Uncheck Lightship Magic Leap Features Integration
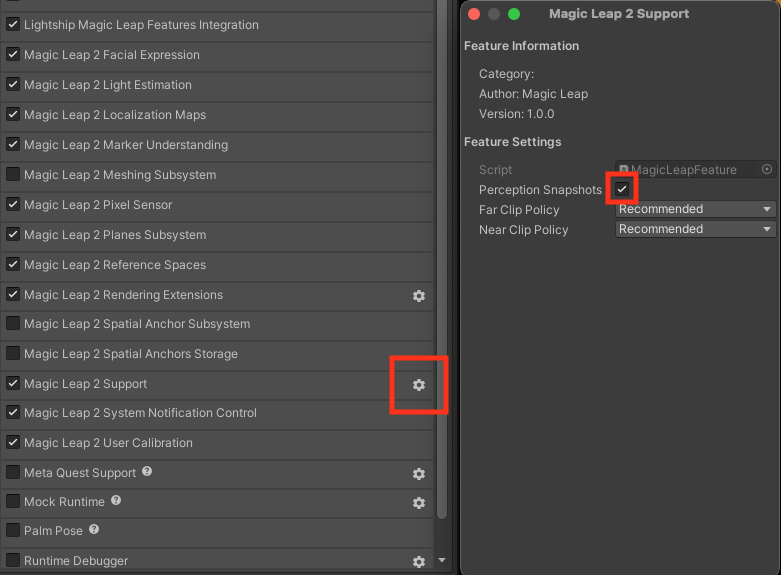The width and height of the screenshot is (781, 575). tap(13, 24)
